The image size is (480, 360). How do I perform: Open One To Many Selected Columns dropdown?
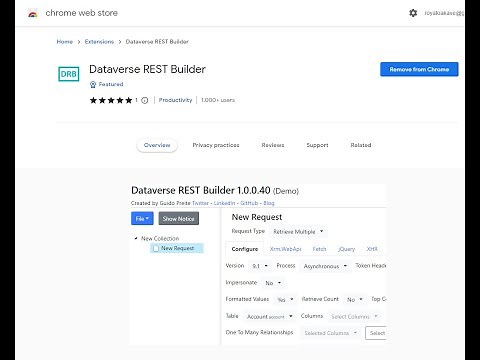(x=331, y=333)
